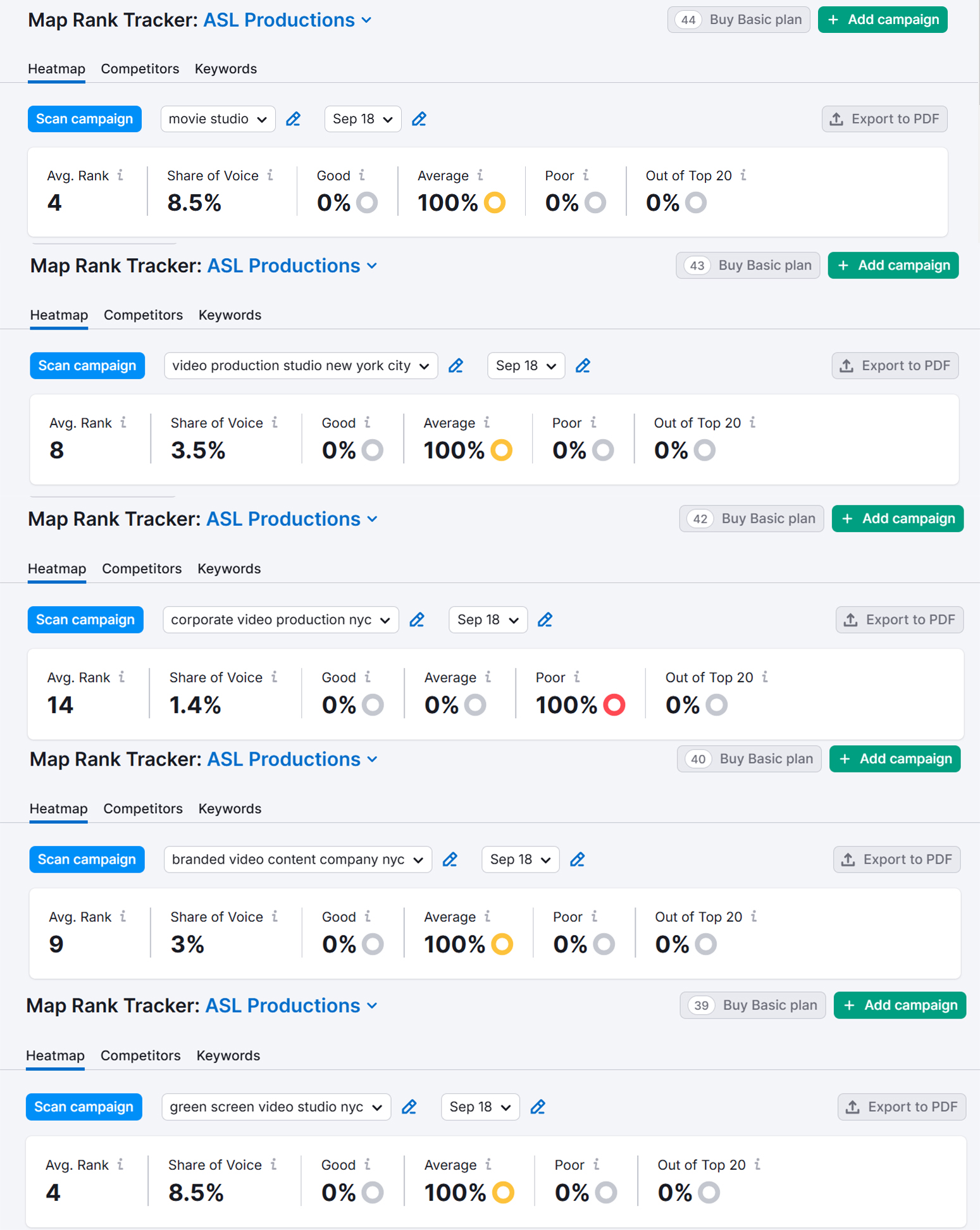
Task: Open the video production studio new york city dropdown
Action: pos(301,366)
